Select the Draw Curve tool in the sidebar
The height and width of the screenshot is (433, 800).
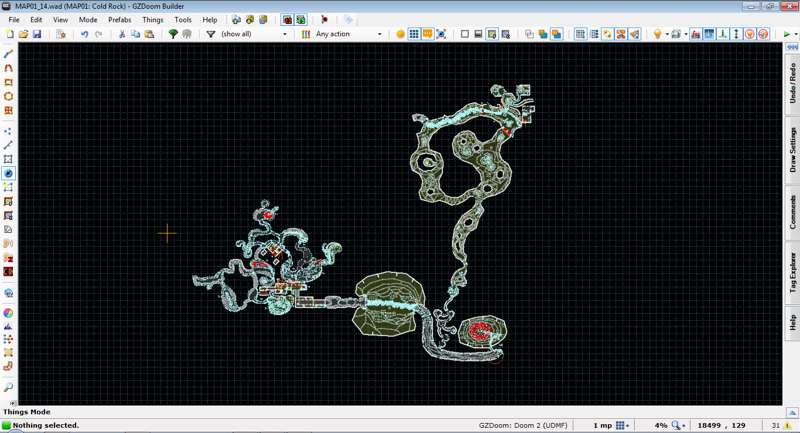(x=8, y=68)
